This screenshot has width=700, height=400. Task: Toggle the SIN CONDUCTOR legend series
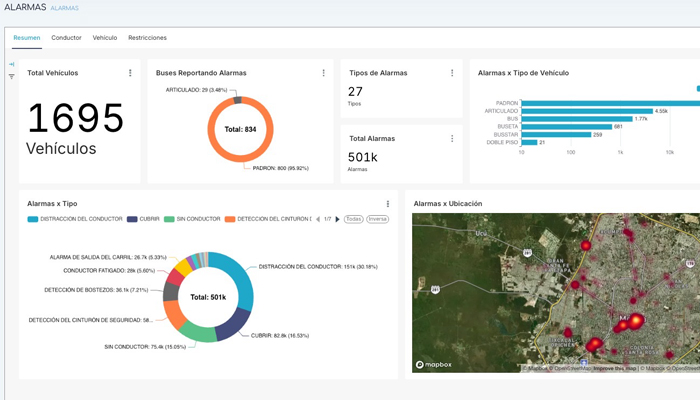tap(192, 219)
